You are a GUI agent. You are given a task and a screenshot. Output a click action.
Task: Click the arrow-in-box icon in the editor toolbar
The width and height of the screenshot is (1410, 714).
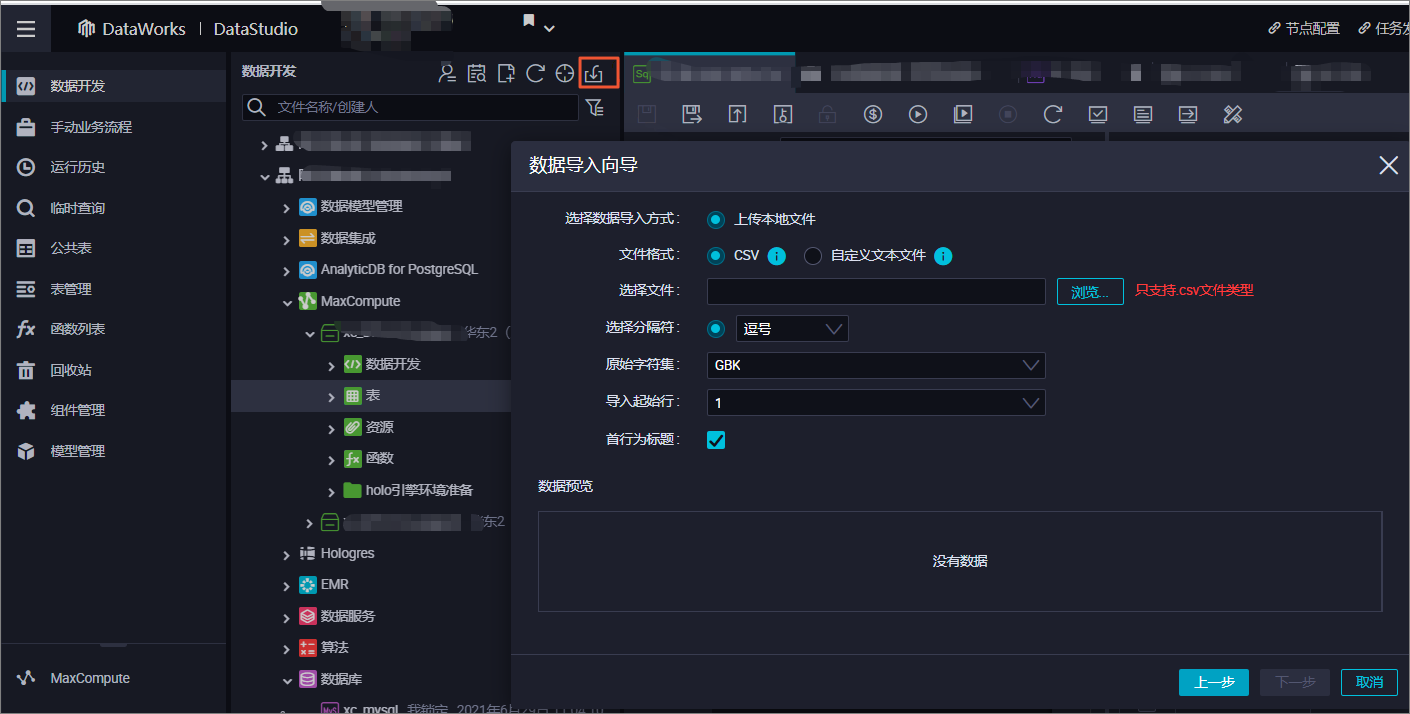1187,114
